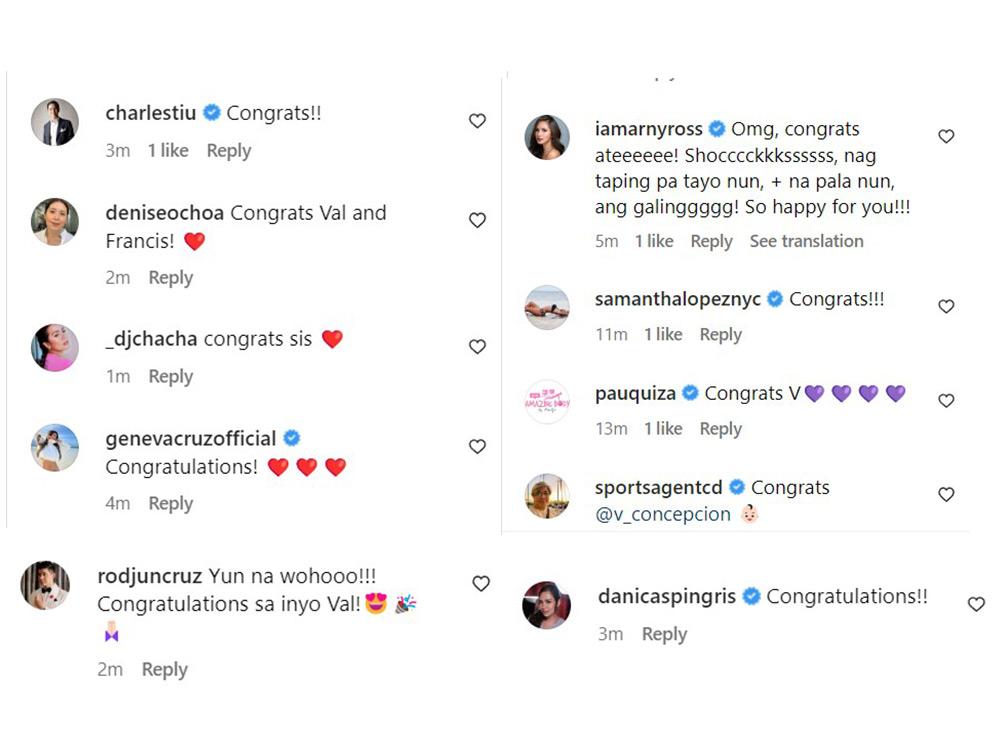Like sportsagentcd's comment heart

946,494
